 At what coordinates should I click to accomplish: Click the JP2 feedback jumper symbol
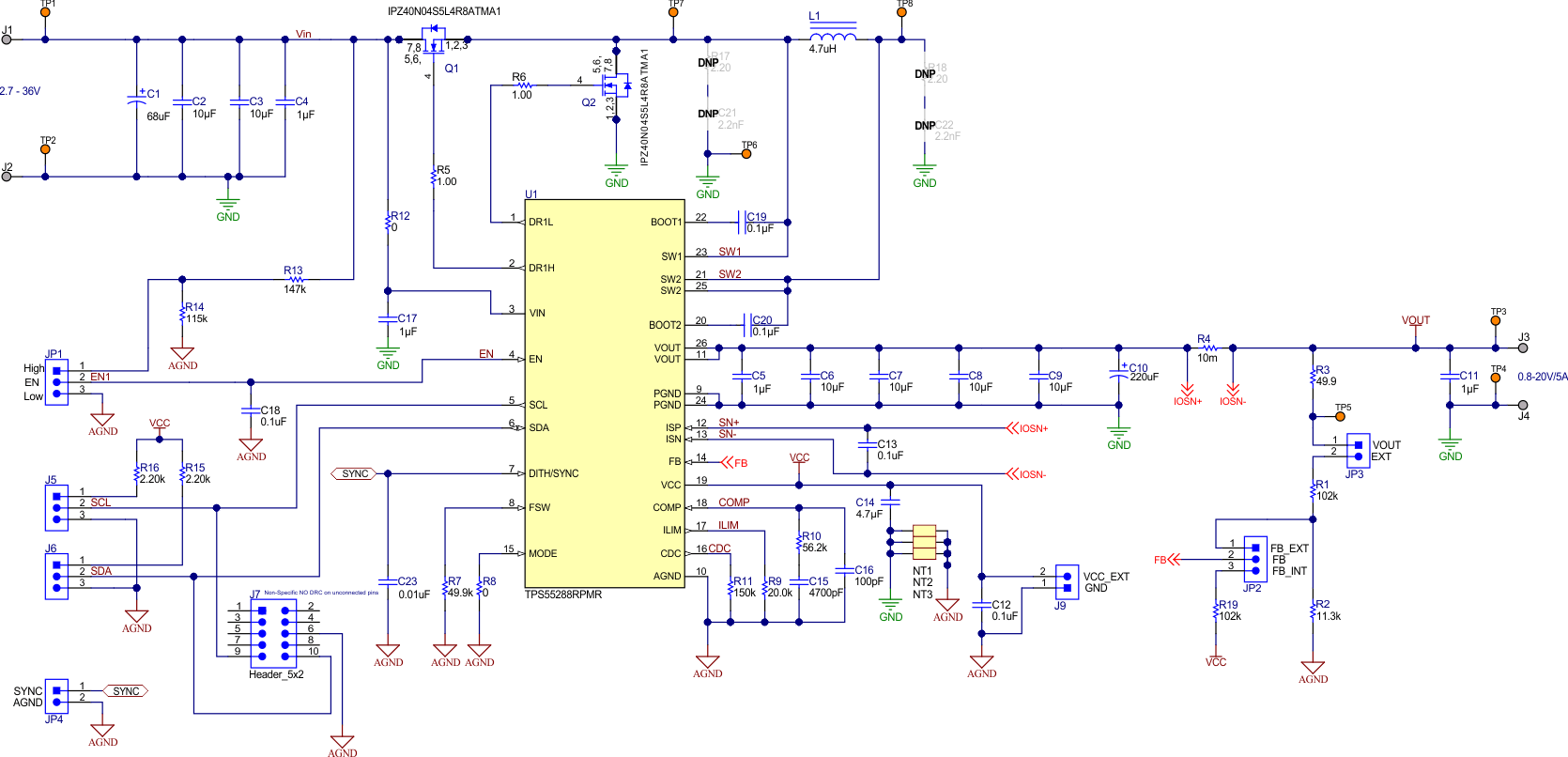pyautogui.click(x=1255, y=560)
